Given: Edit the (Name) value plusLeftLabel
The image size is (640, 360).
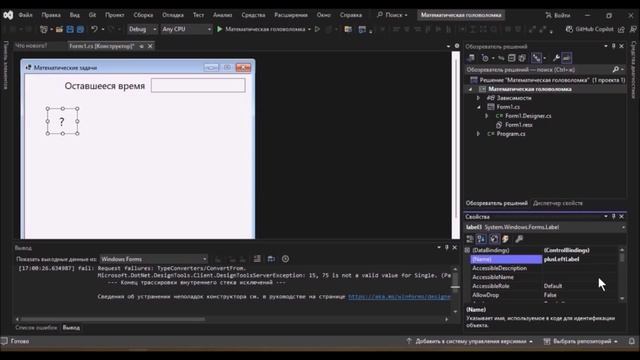Looking at the screenshot, I should (580, 259).
